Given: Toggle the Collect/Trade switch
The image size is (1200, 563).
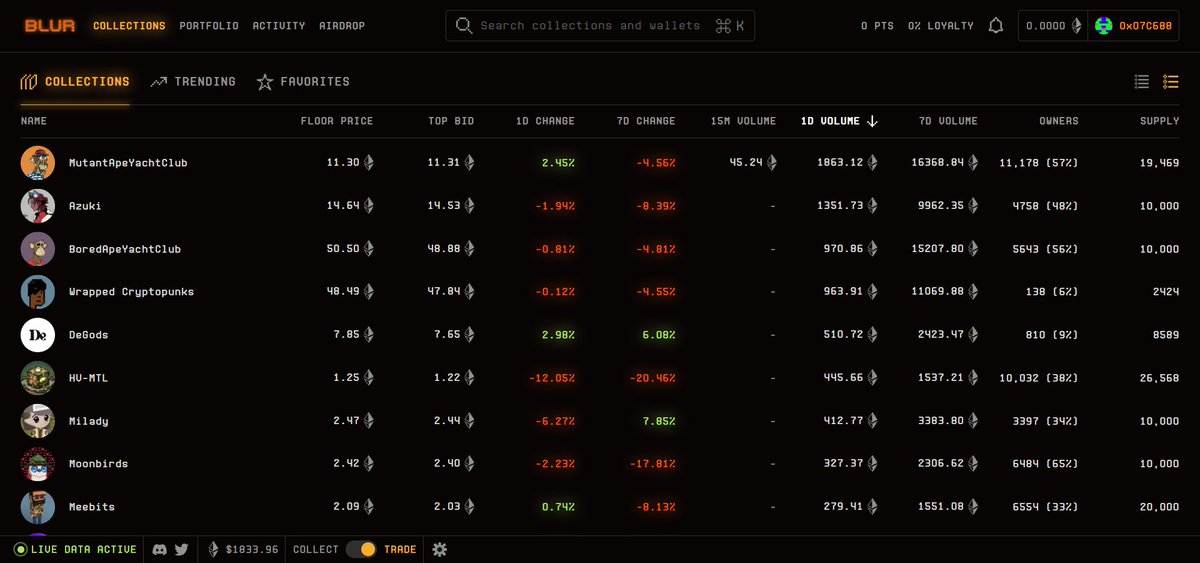Looking at the screenshot, I should pos(361,549).
